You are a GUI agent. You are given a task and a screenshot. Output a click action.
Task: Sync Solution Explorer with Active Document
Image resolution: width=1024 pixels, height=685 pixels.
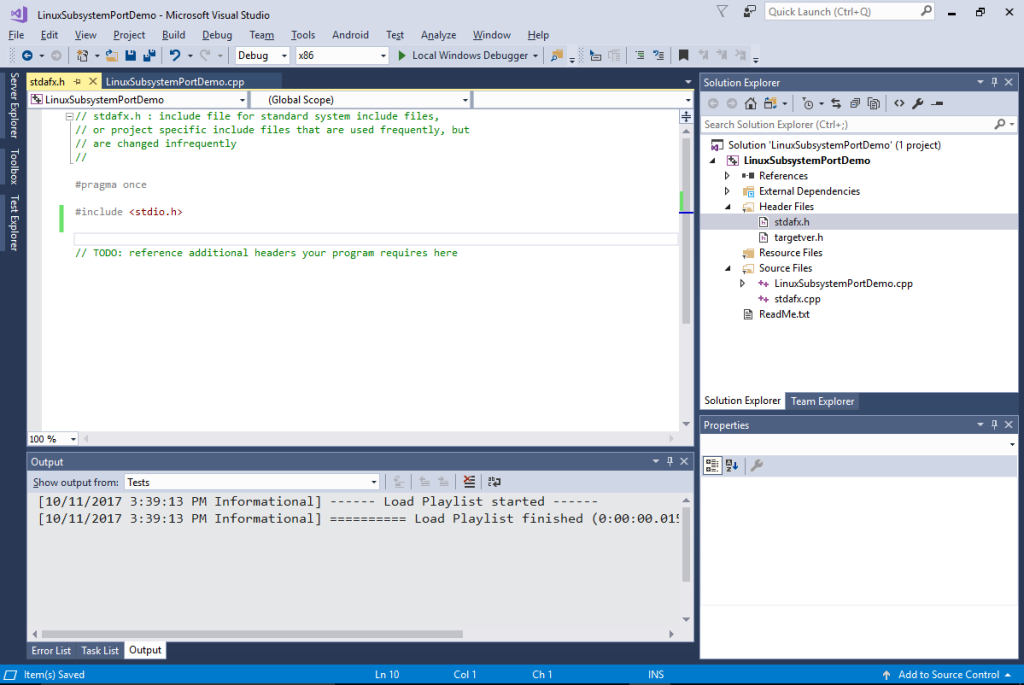click(836, 103)
